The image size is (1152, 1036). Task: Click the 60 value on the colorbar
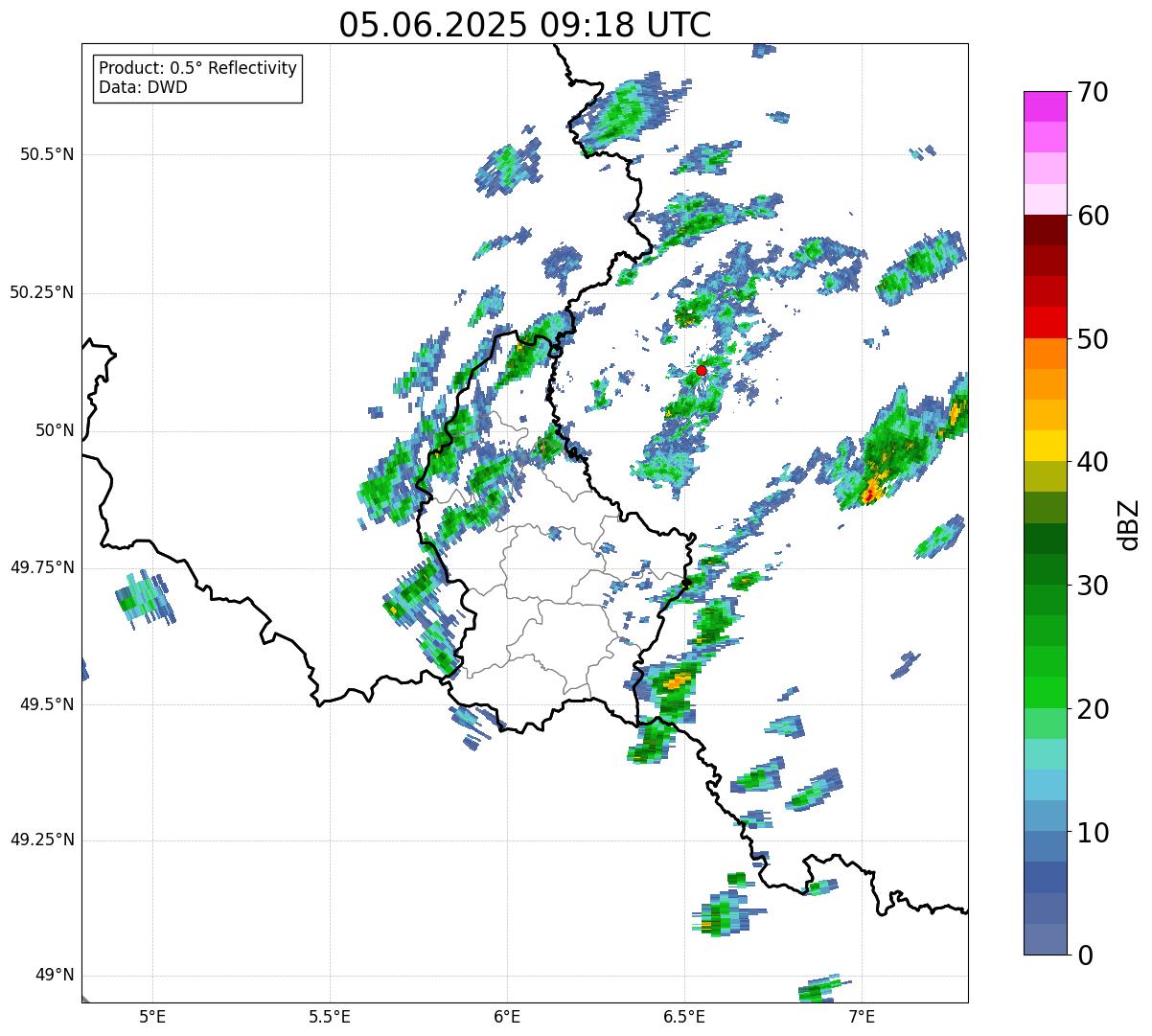point(1092,216)
